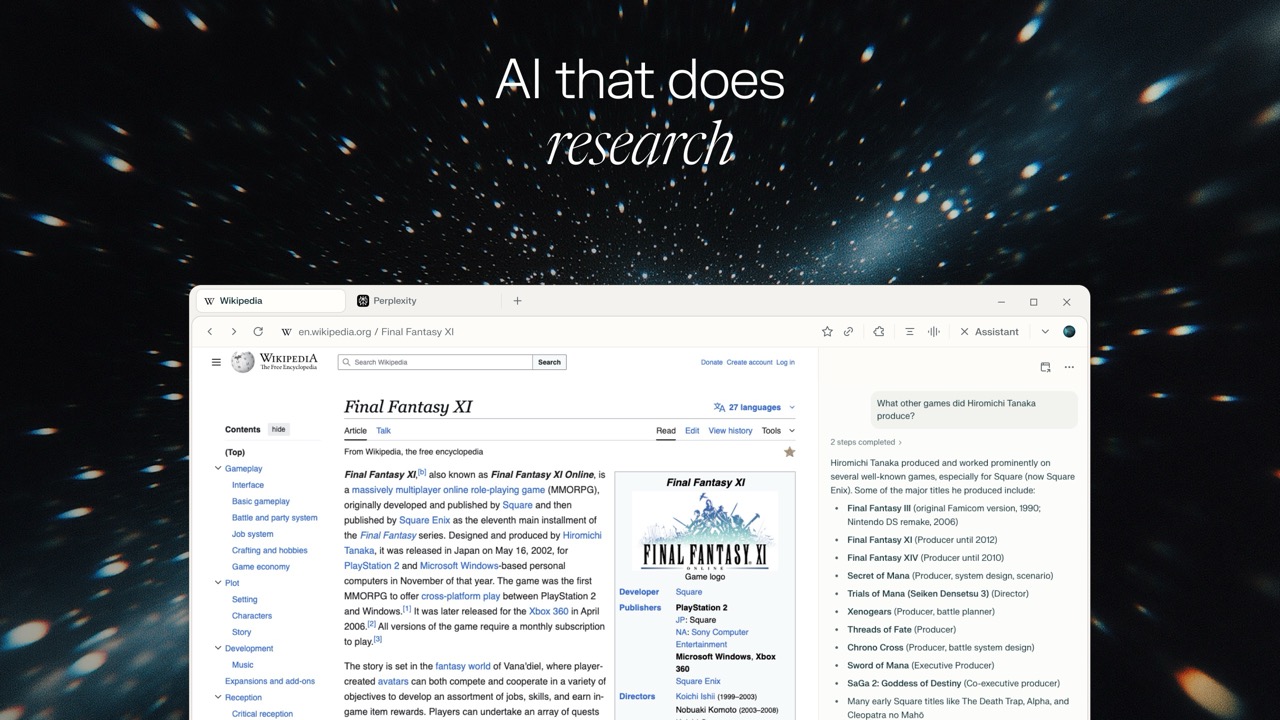
Task: Click the Search Wikipedia input field
Action: pyautogui.click(x=435, y=362)
